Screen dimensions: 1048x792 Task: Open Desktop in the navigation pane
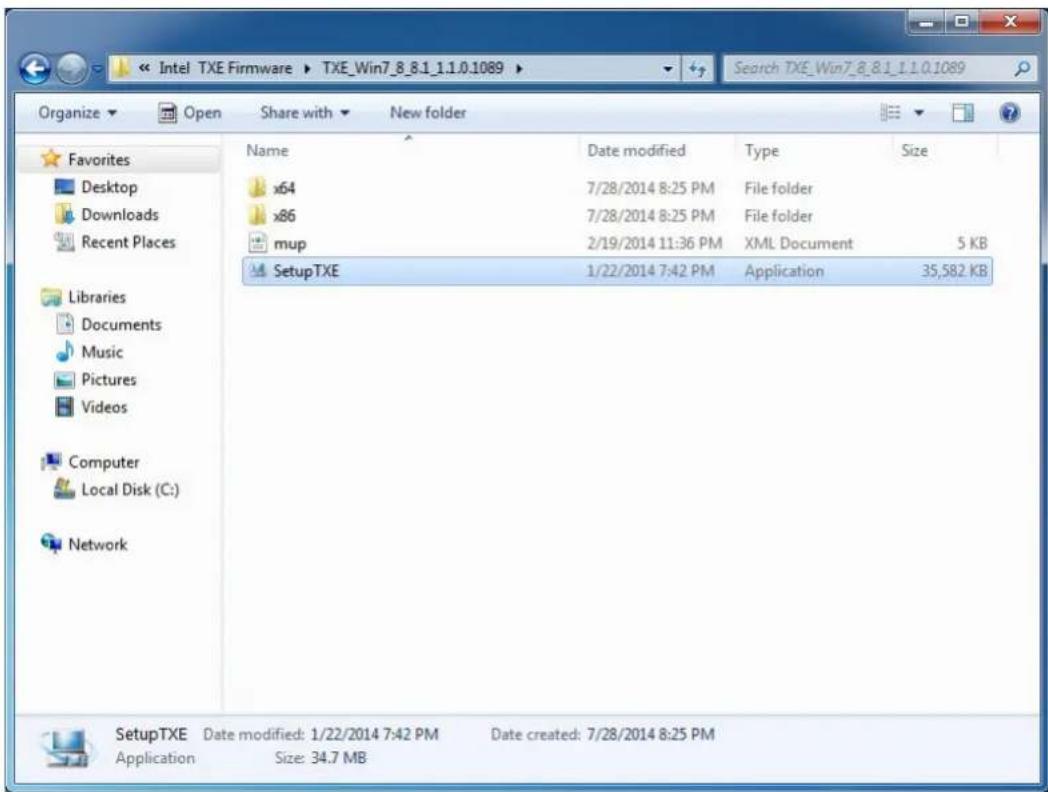click(x=109, y=187)
